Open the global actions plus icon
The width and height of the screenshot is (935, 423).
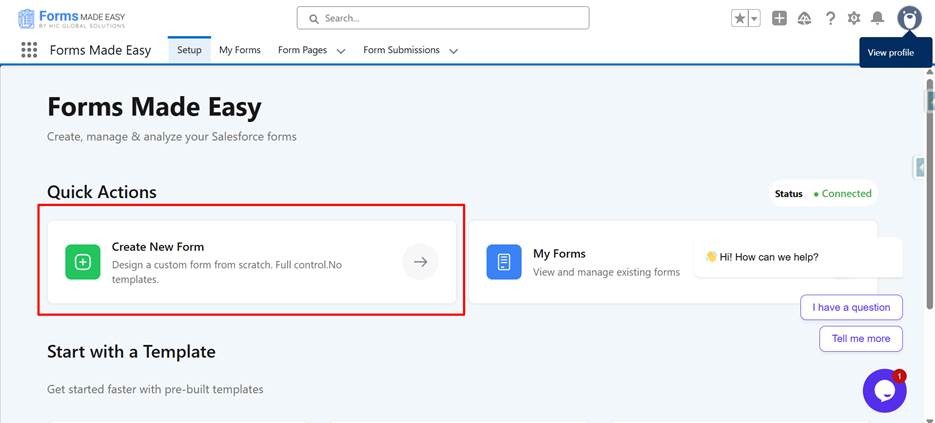click(779, 18)
